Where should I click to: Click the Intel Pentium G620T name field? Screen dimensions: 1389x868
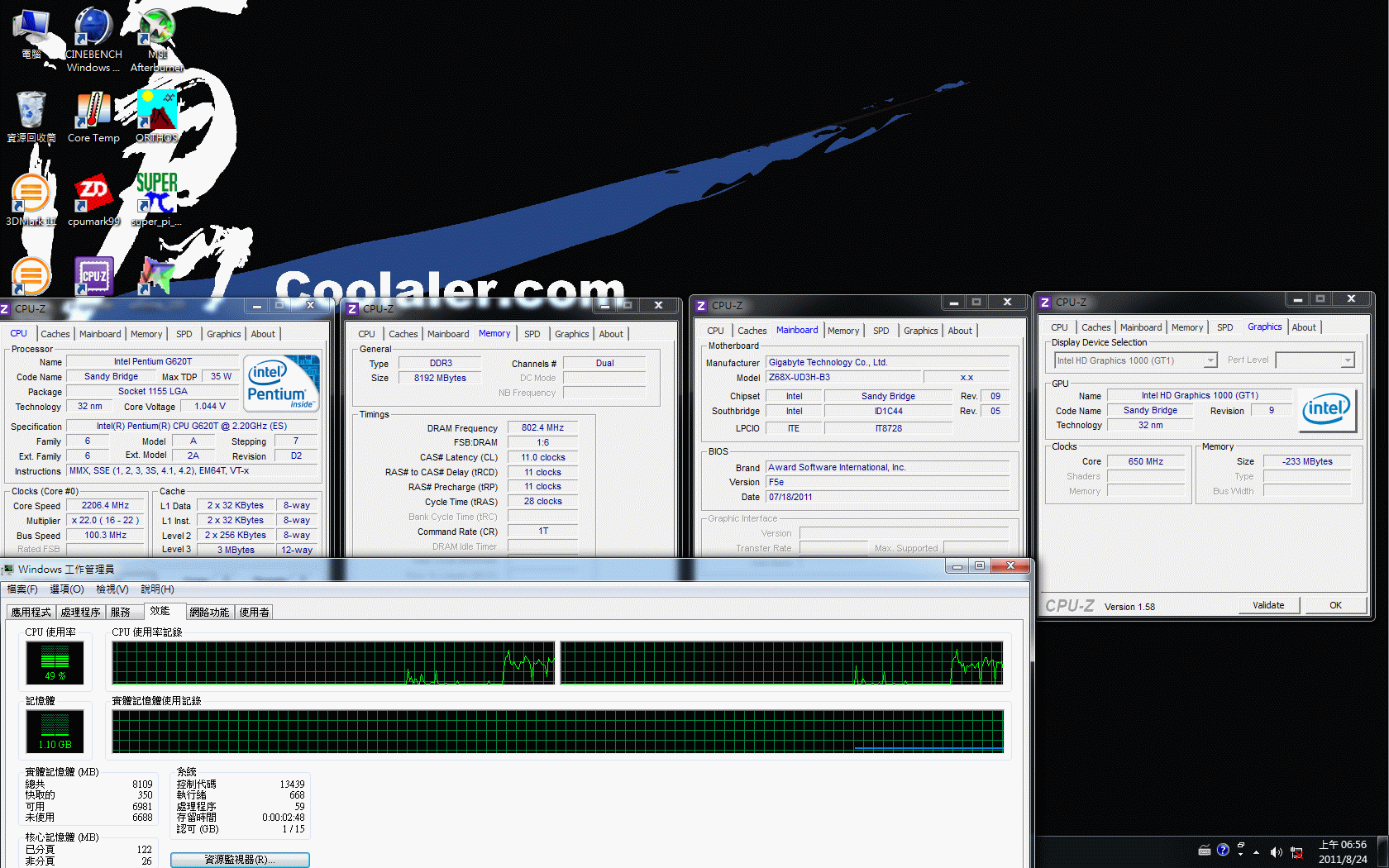pyautogui.click(x=152, y=361)
